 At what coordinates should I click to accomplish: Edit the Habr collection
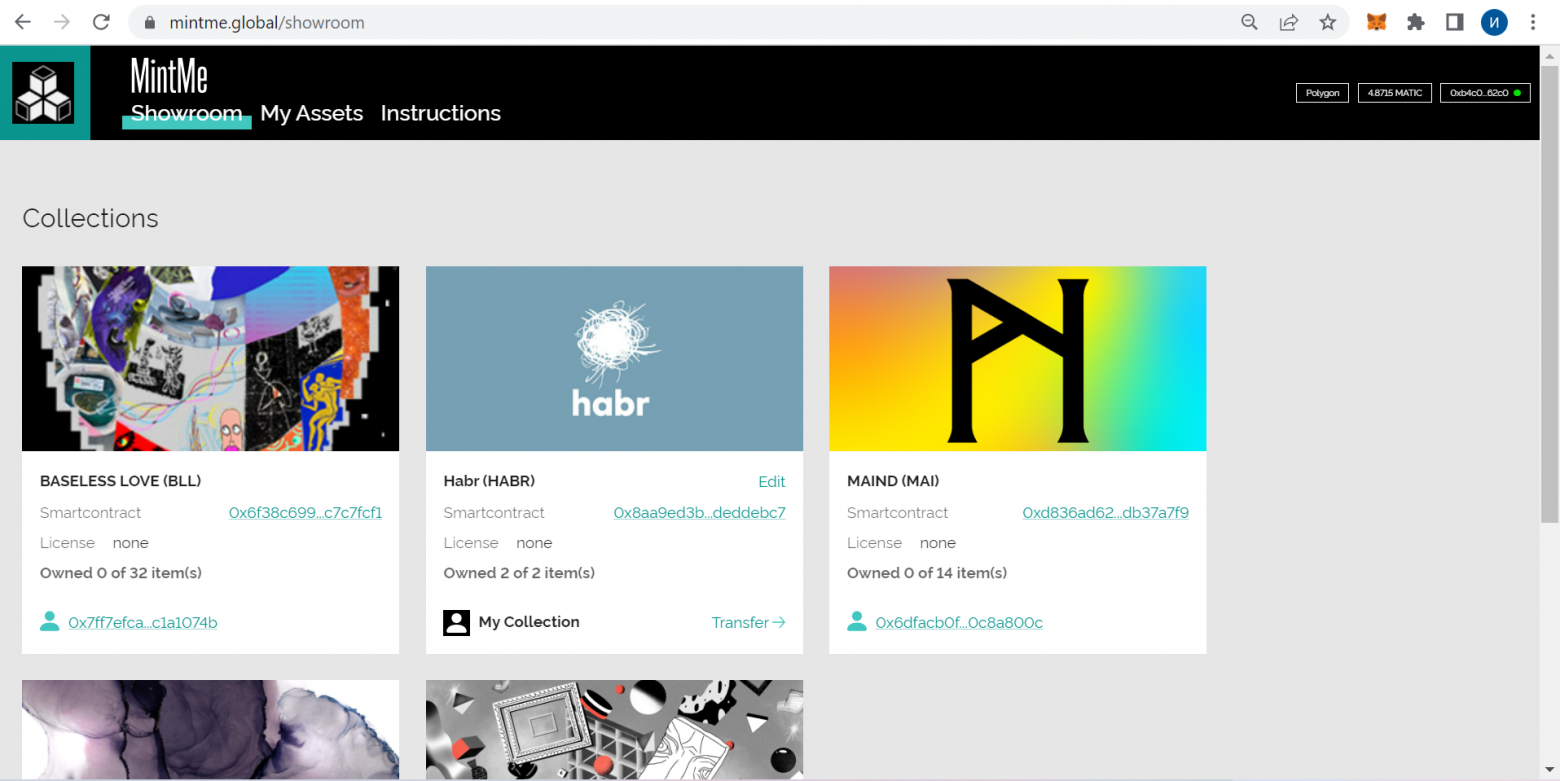(x=772, y=482)
